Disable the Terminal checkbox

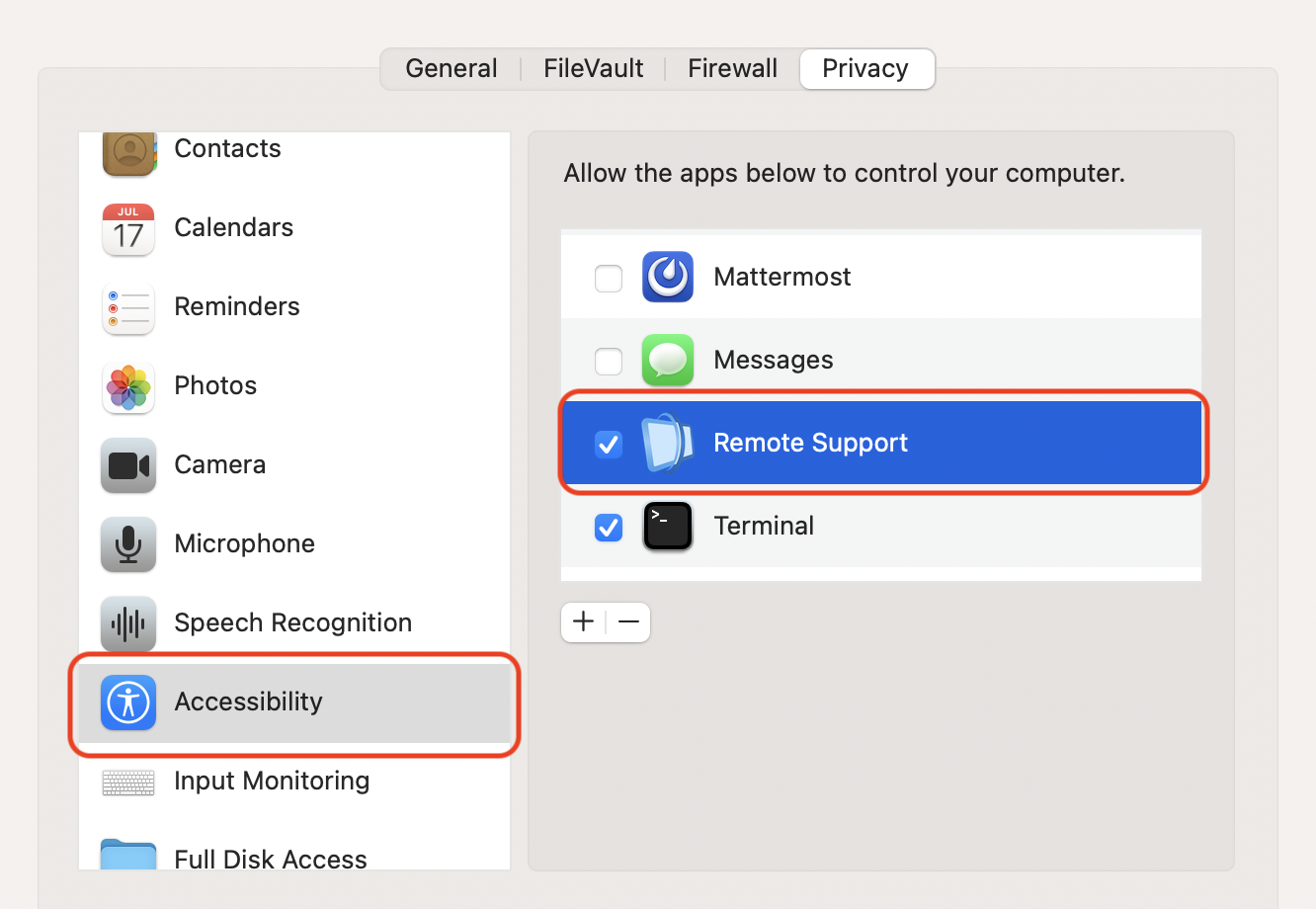pos(609,528)
